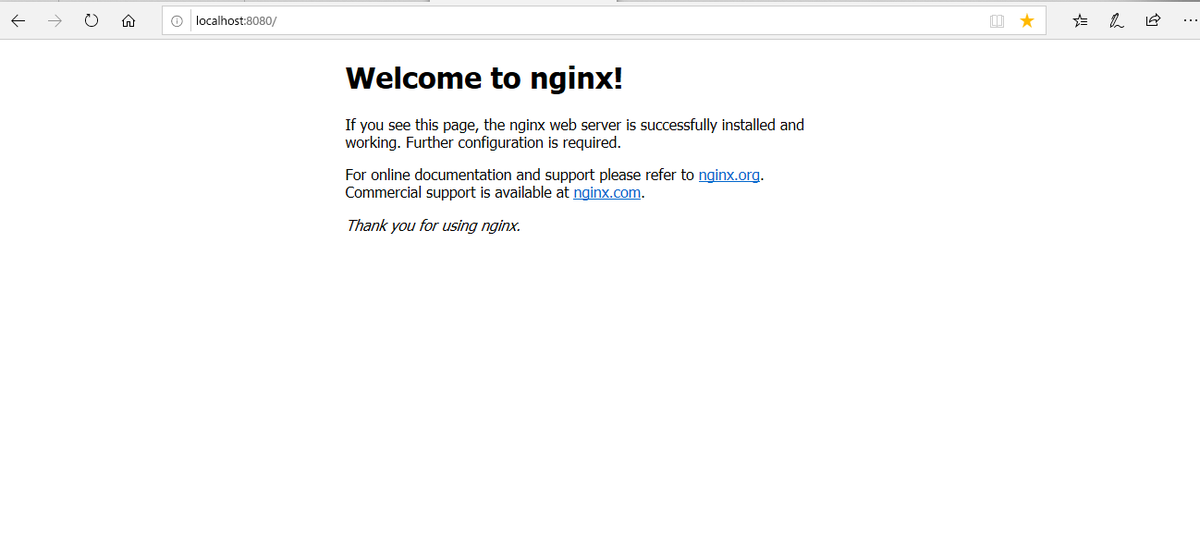
Task: Open the nginx.org documentation link
Action: (x=730, y=175)
